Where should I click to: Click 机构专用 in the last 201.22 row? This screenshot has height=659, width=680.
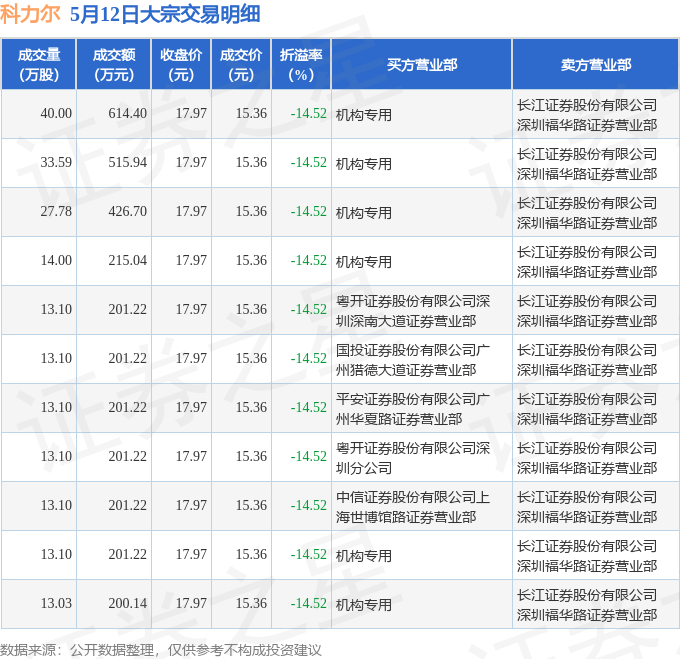[x=364, y=556]
